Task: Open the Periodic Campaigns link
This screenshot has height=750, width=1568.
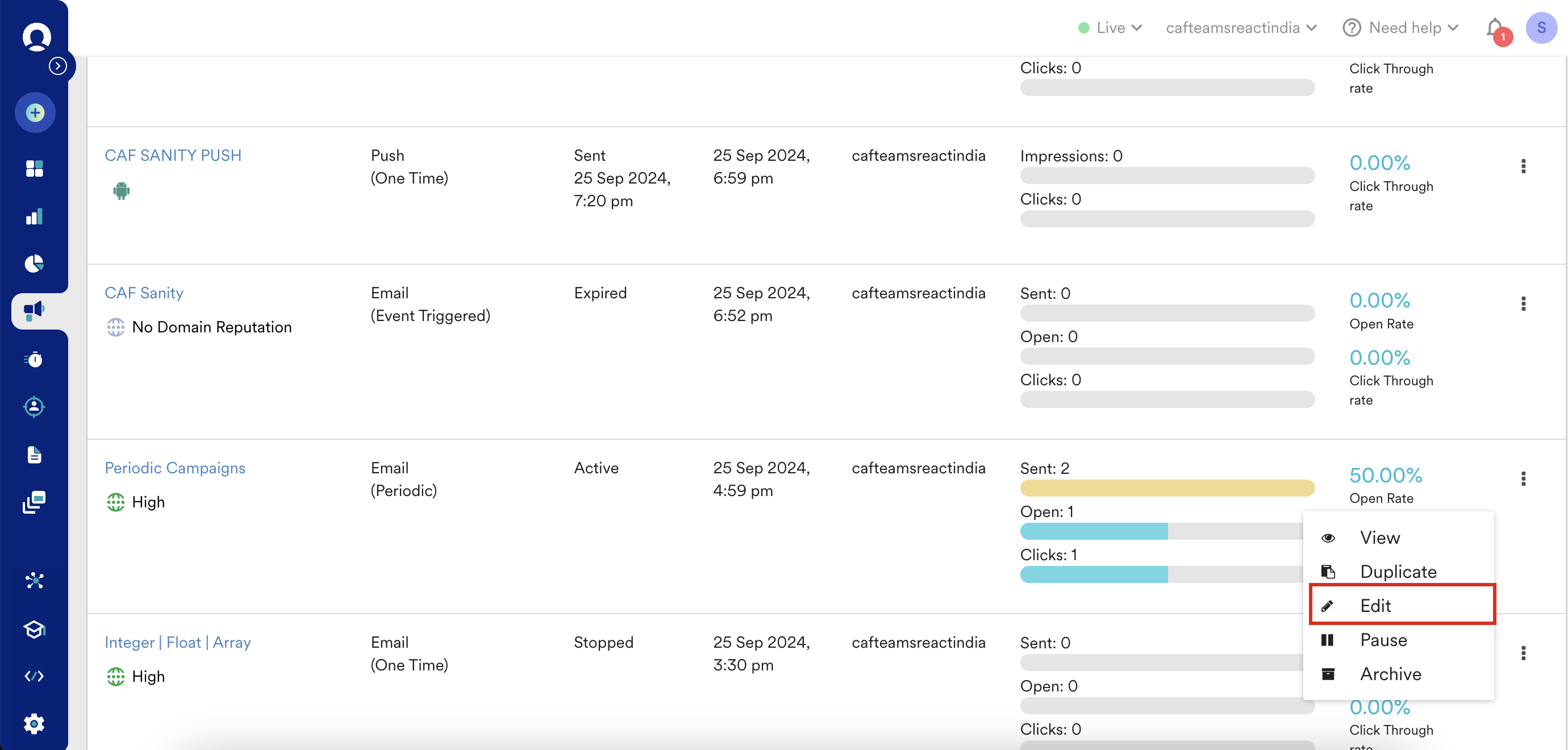Action: [175, 468]
